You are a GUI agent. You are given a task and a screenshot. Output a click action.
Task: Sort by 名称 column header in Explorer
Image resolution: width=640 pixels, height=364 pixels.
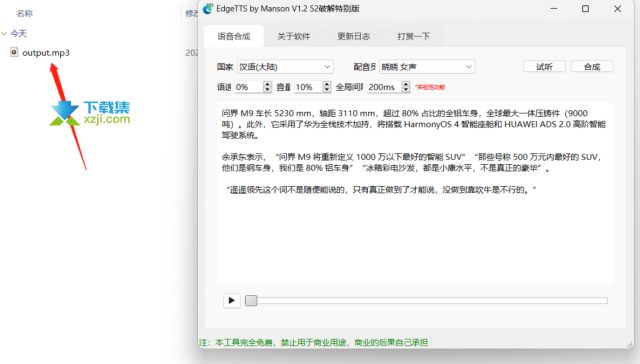24,13
